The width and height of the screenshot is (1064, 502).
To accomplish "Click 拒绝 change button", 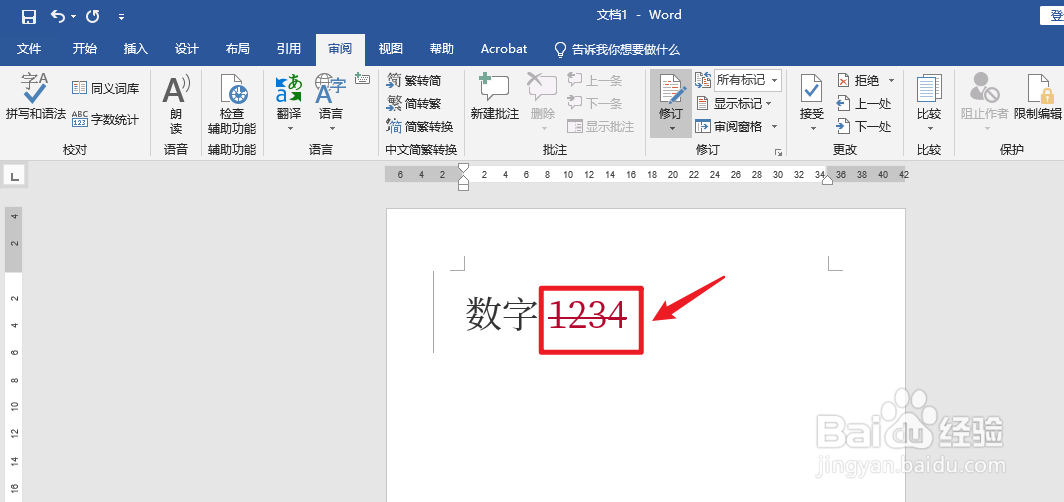I will (858, 81).
